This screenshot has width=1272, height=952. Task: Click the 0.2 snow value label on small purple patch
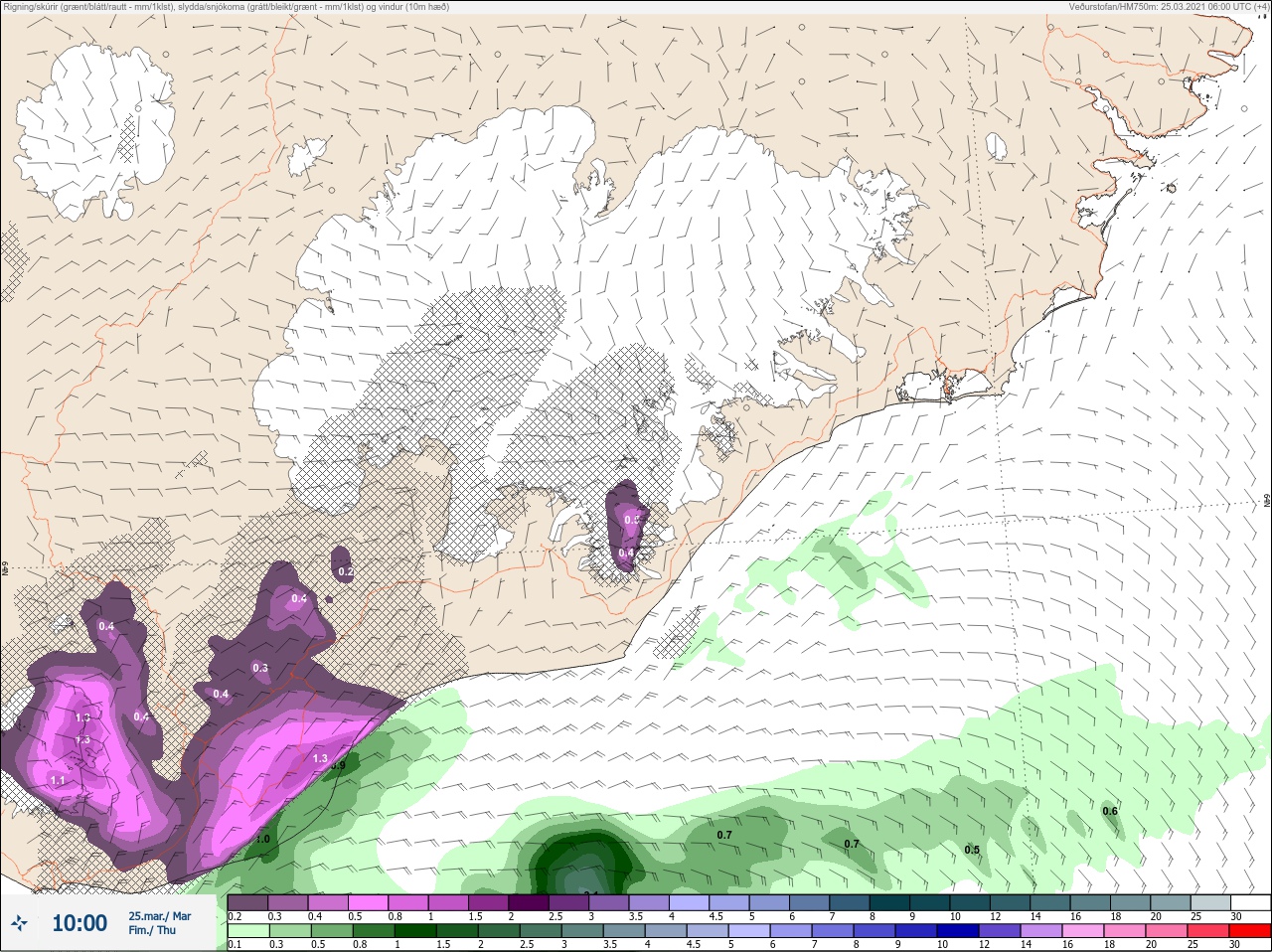click(346, 571)
